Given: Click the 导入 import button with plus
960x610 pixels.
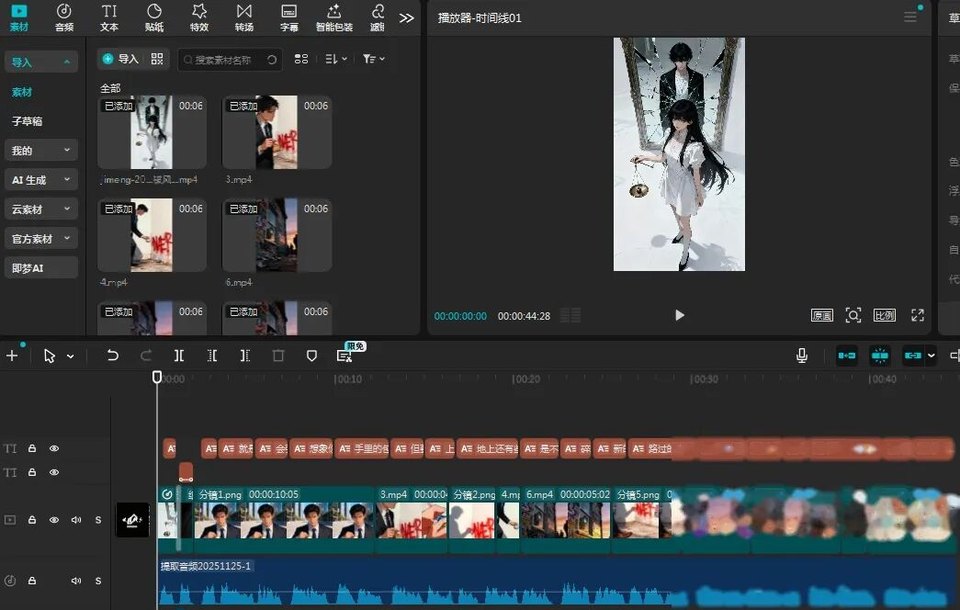Looking at the screenshot, I should click(121, 59).
